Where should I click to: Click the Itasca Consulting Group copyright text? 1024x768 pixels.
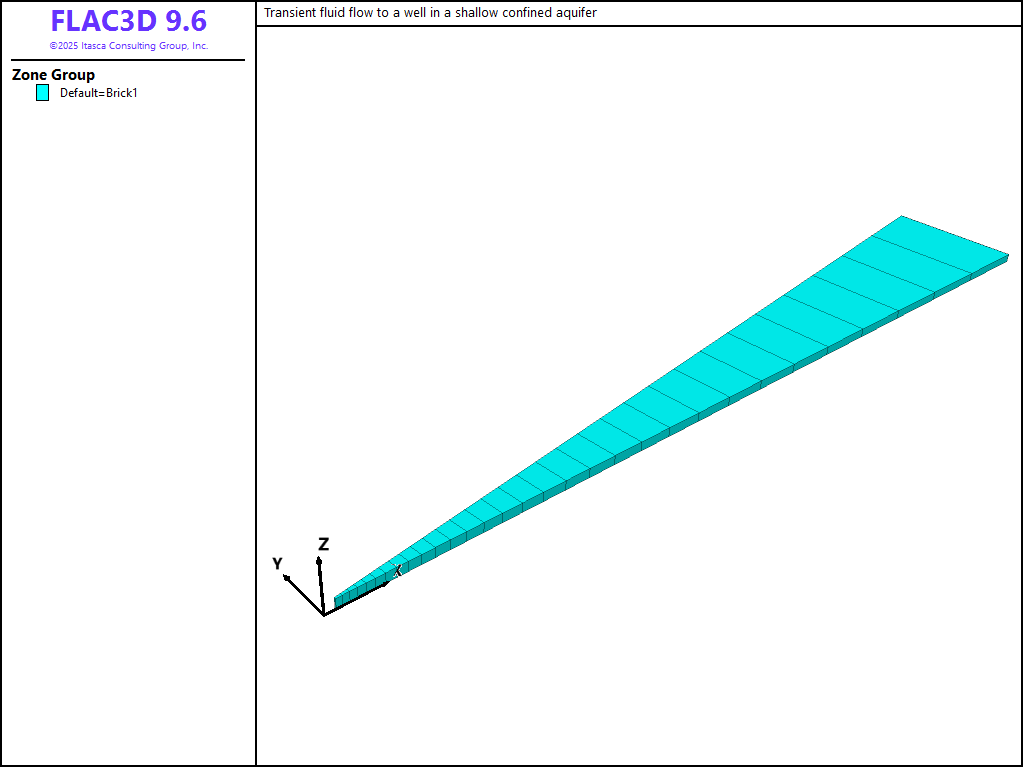pyautogui.click(x=128, y=46)
